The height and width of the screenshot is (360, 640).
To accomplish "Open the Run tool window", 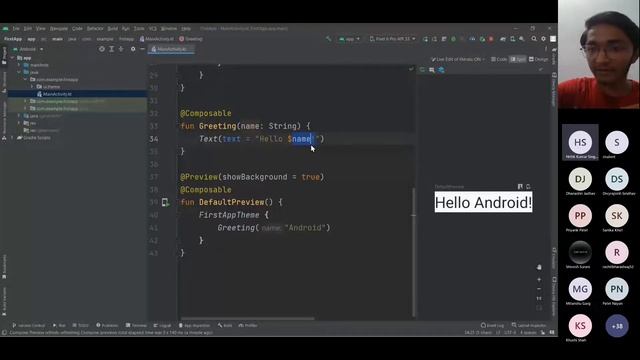I will pyautogui.click(x=59, y=325).
